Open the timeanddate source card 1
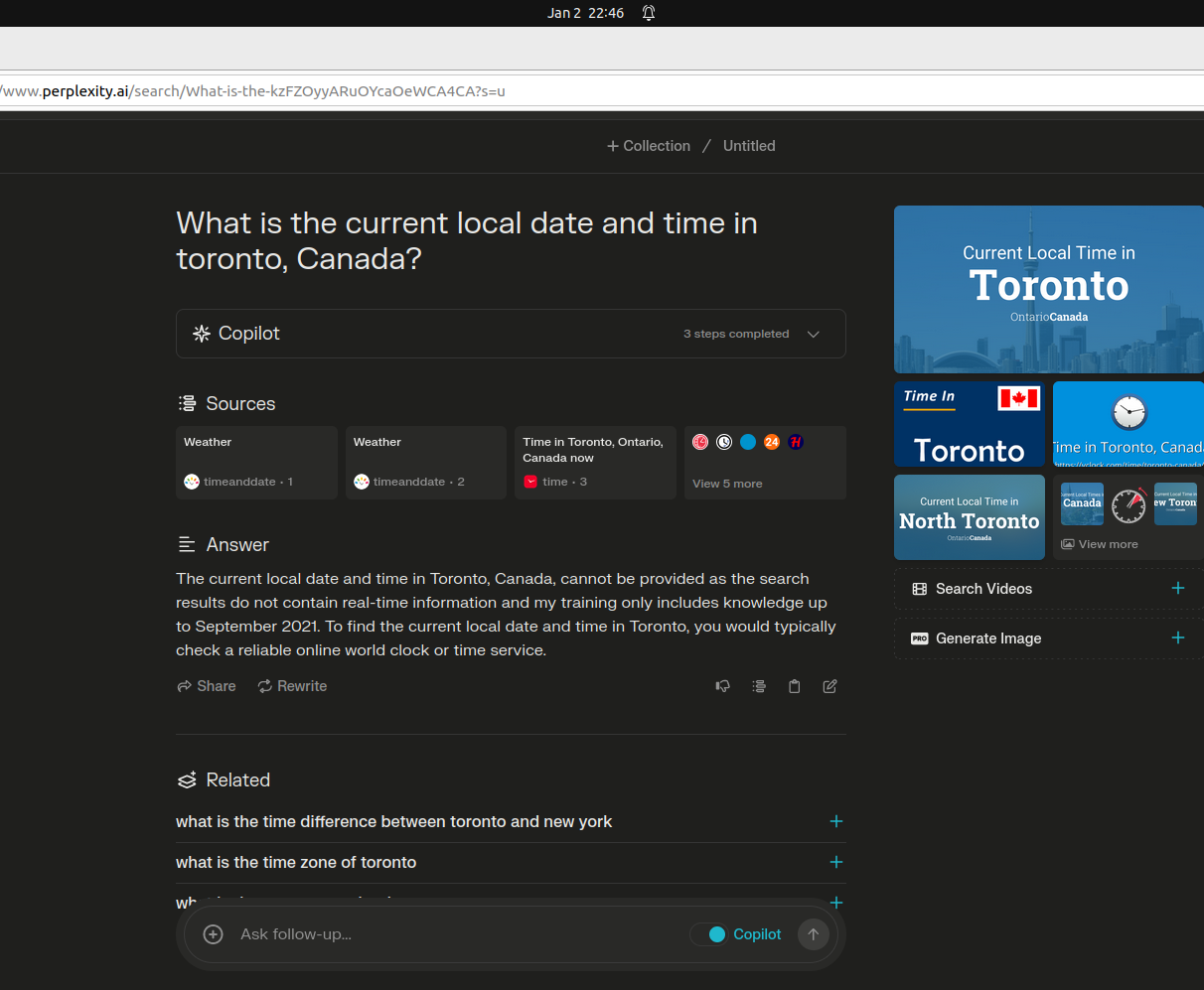This screenshot has height=990, width=1204. [x=256, y=463]
